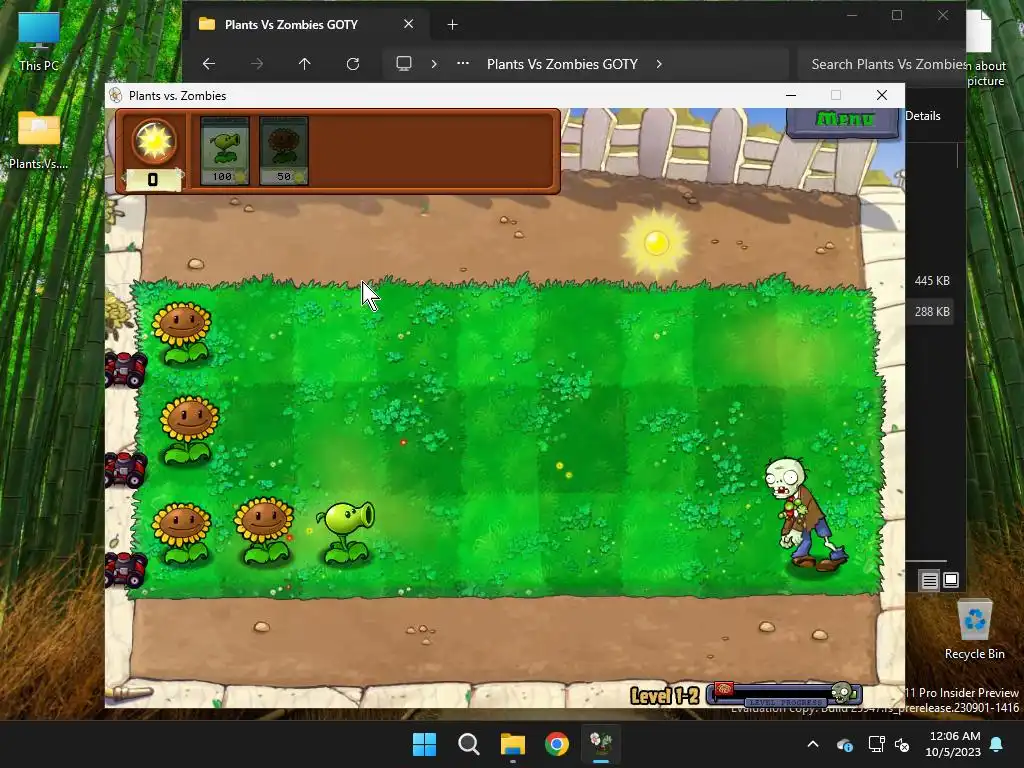Click the sunflower in the middle lawn row

189,430
